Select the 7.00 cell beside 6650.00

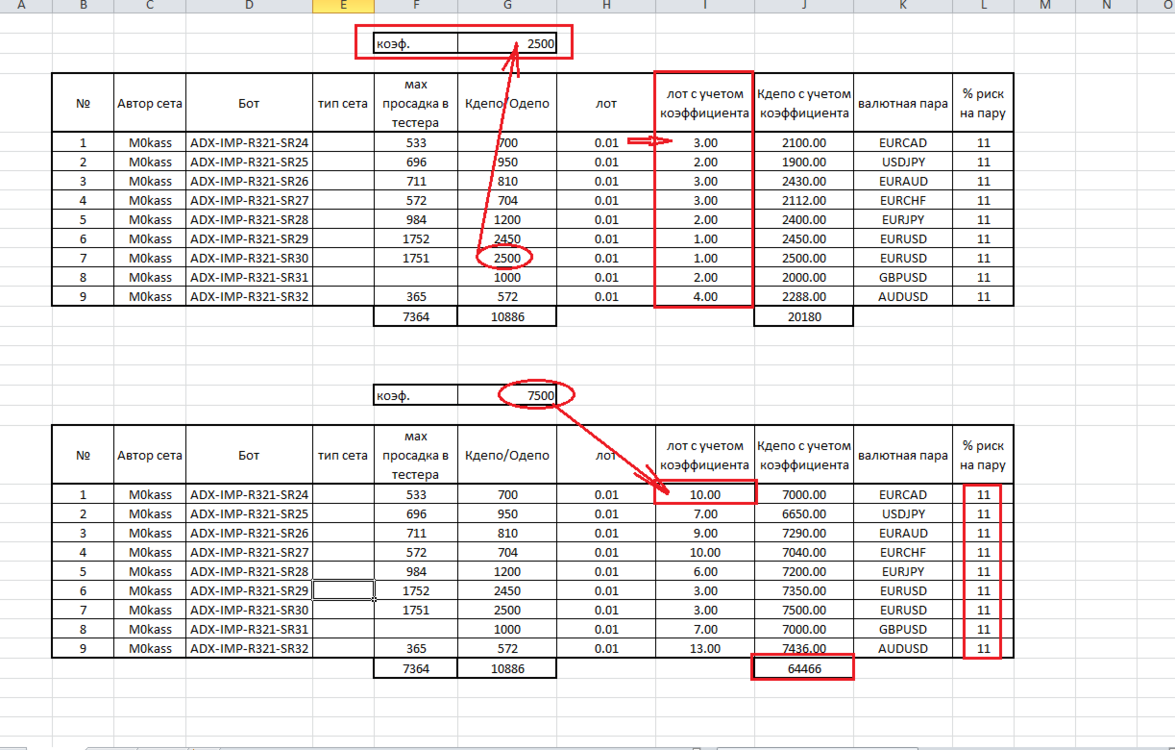(x=704, y=514)
